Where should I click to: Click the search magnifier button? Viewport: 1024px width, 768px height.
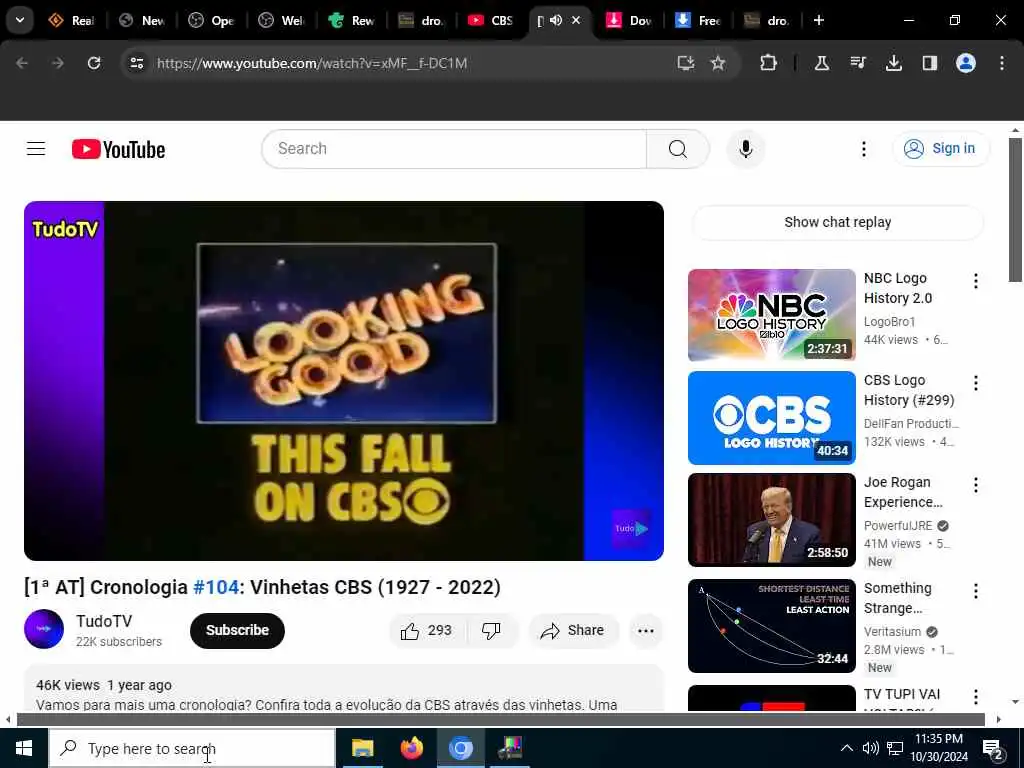coord(677,149)
